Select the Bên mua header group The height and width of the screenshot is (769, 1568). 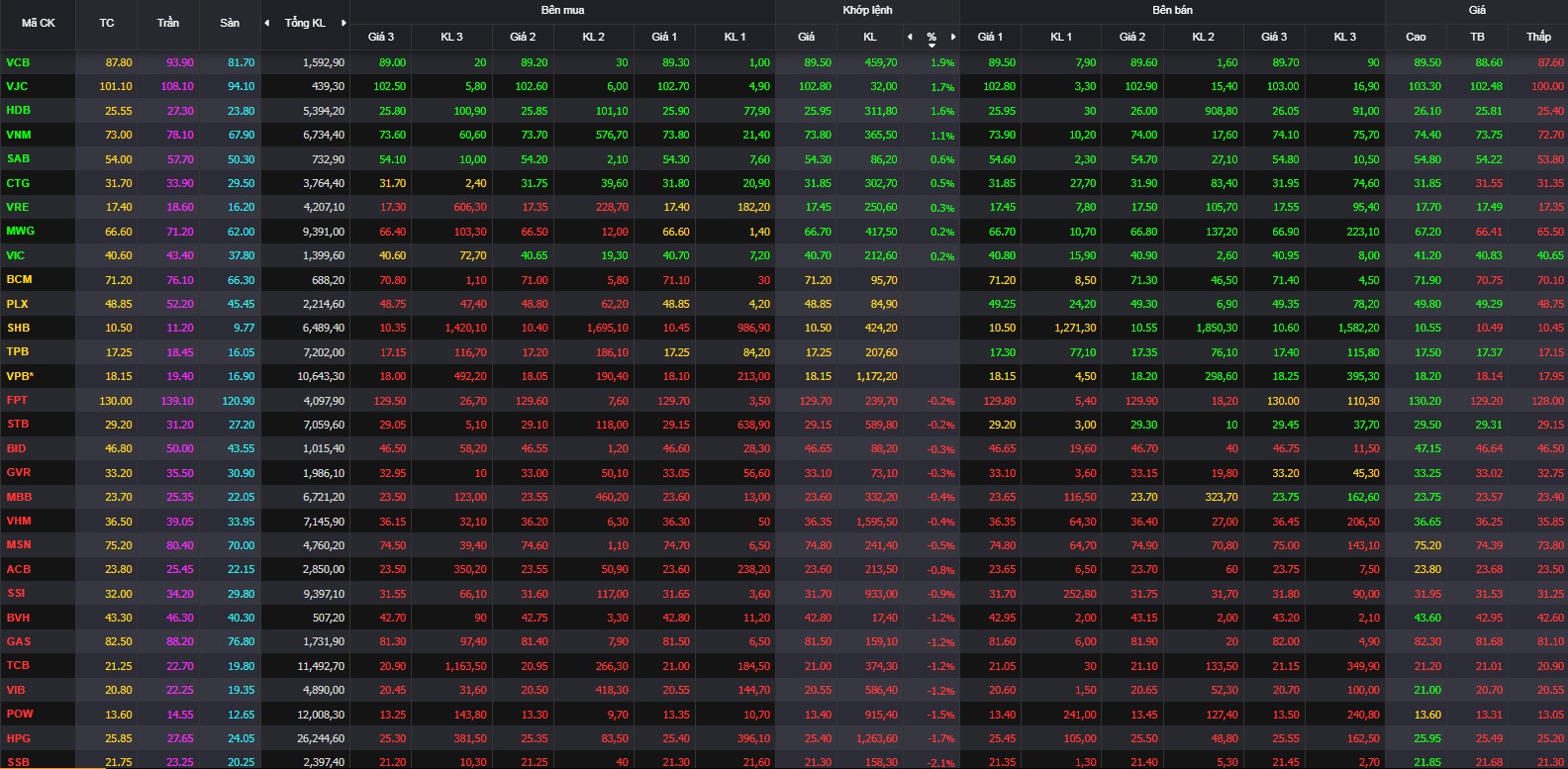(x=562, y=10)
